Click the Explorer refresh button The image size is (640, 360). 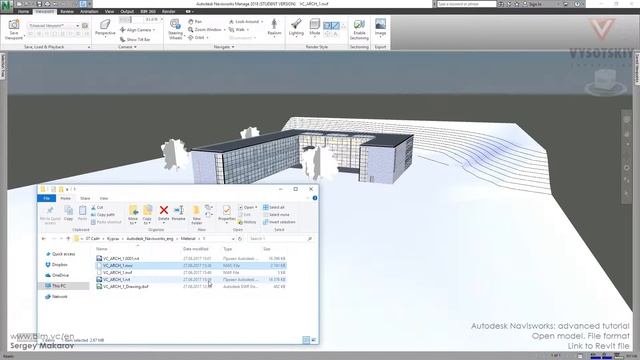point(240,239)
